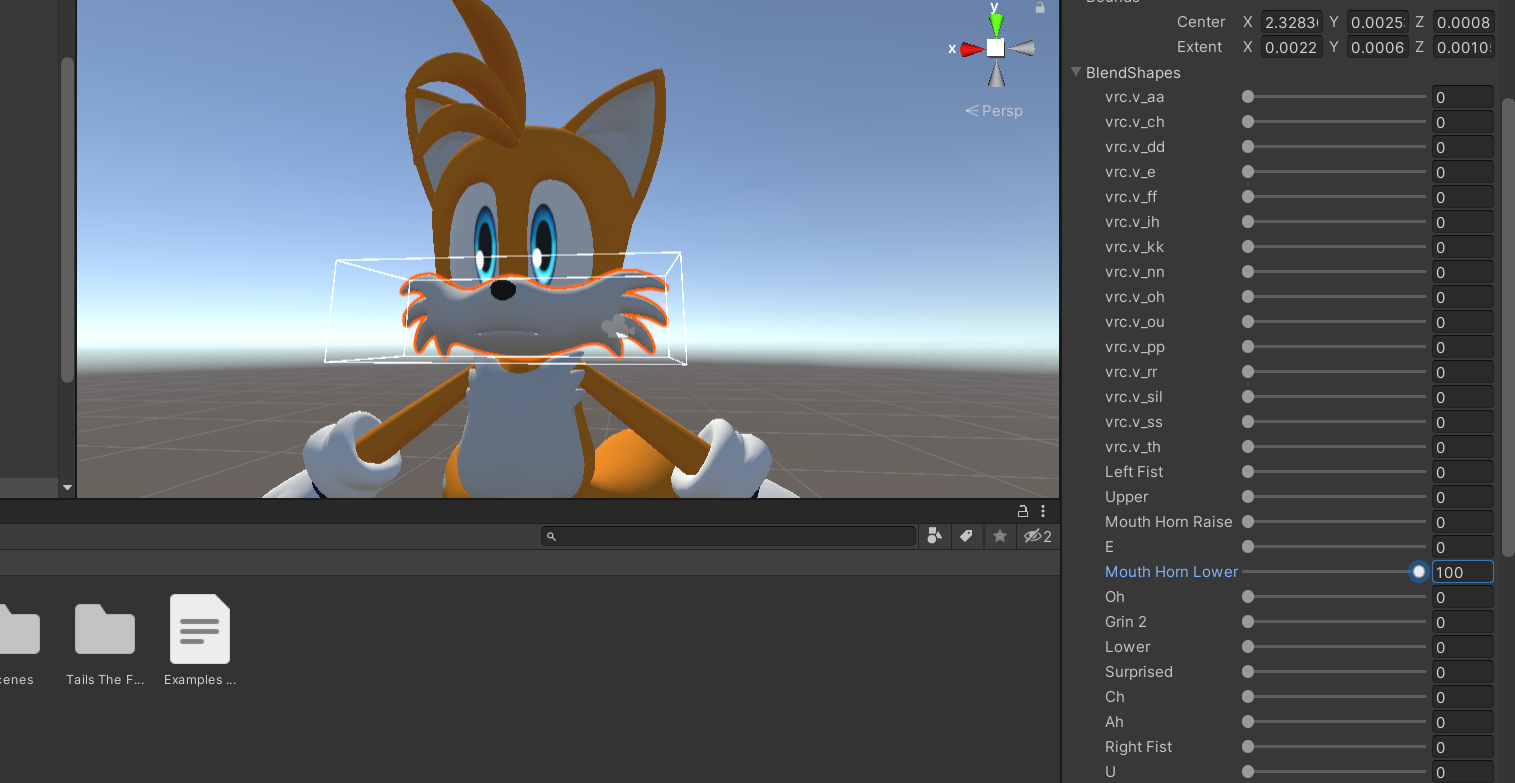Click the Bounds Center X value field
1515x783 pixels.
tap(1291, 22)
